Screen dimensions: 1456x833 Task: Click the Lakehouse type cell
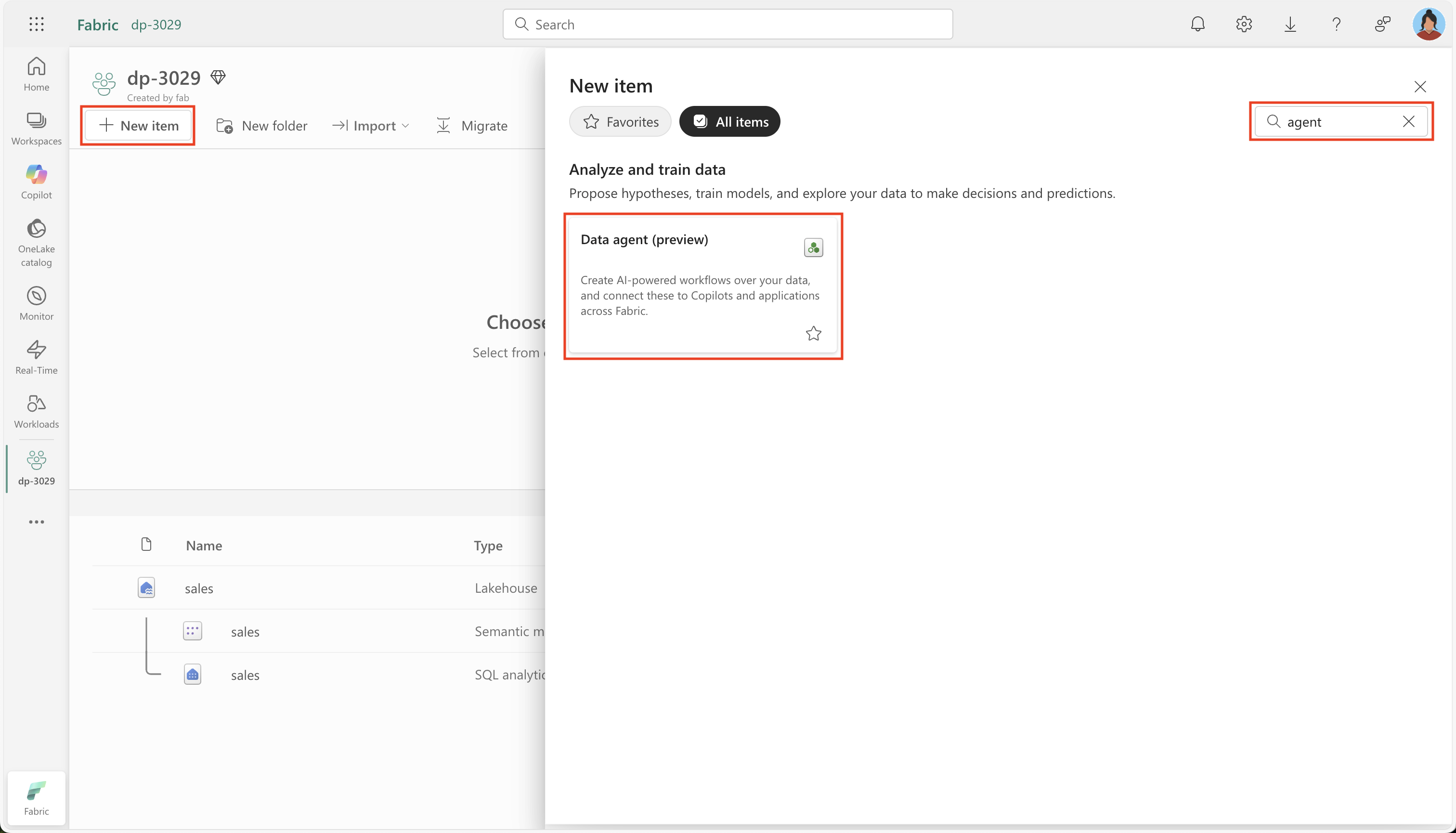click(506, 587)
